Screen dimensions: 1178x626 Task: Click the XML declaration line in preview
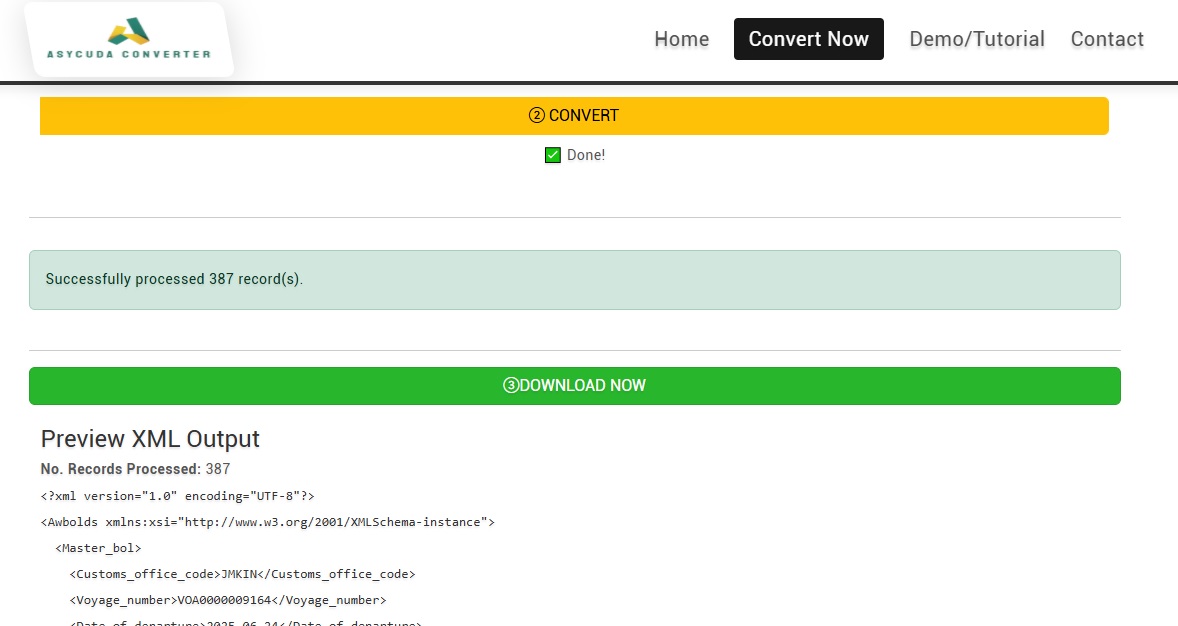click(178, 496)
